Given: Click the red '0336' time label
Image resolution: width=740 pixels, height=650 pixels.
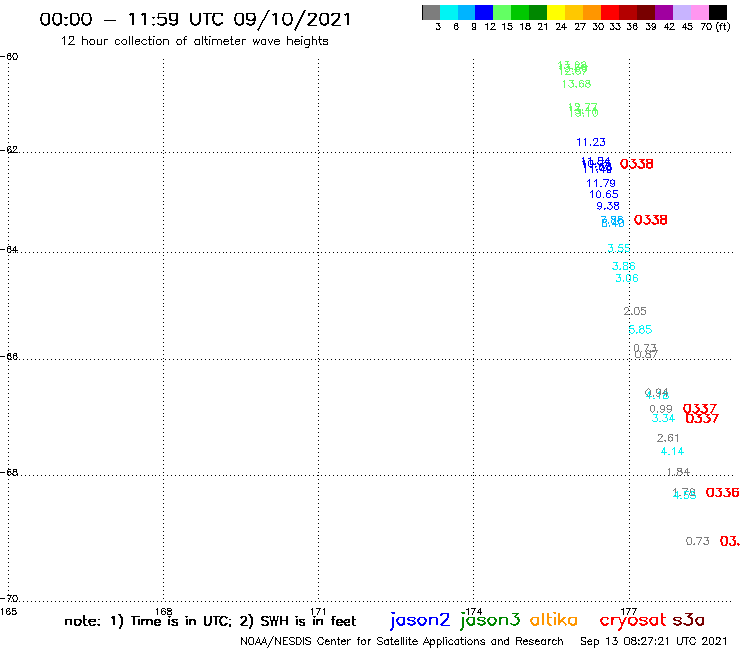Looking at the screenshot, I should pyautogui.click(x=723, y=492).
